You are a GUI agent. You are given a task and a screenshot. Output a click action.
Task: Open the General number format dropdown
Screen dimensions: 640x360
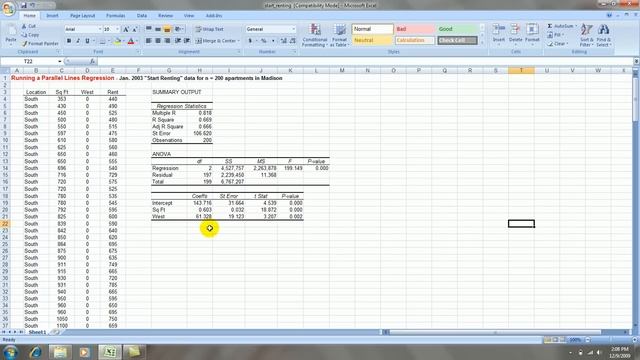click(x=293, y=29)
